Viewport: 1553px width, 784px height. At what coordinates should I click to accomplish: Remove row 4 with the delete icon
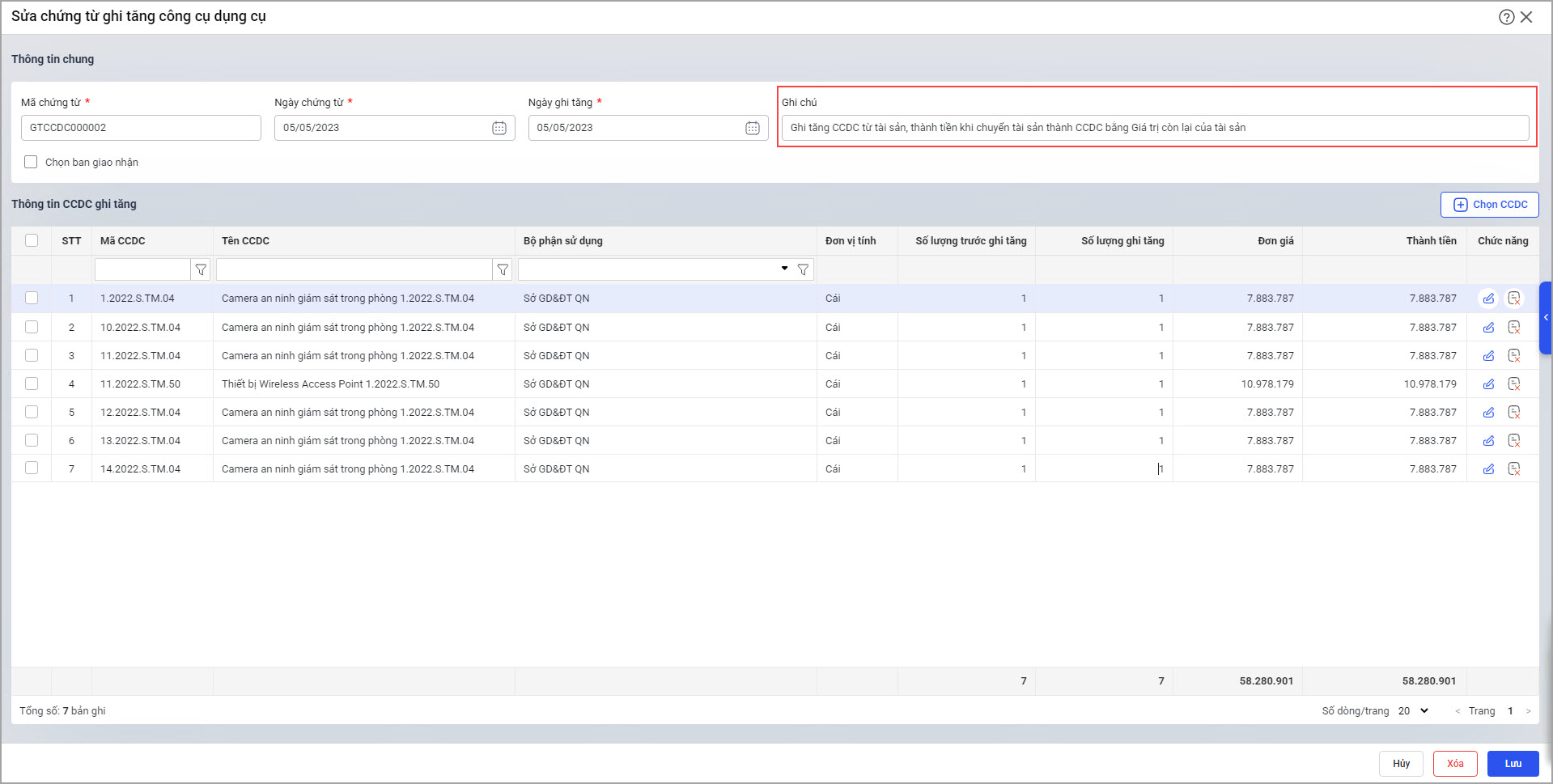click(x=1514, y=384)
